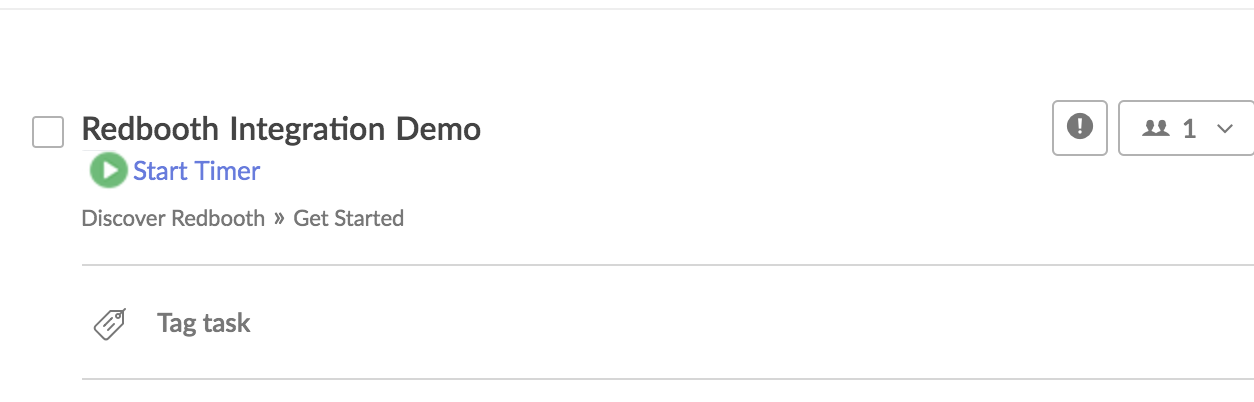Screen dimensions: 1254x402
Task: Open the assigned users list showing 1
Action: click(x=1186, y=128)
